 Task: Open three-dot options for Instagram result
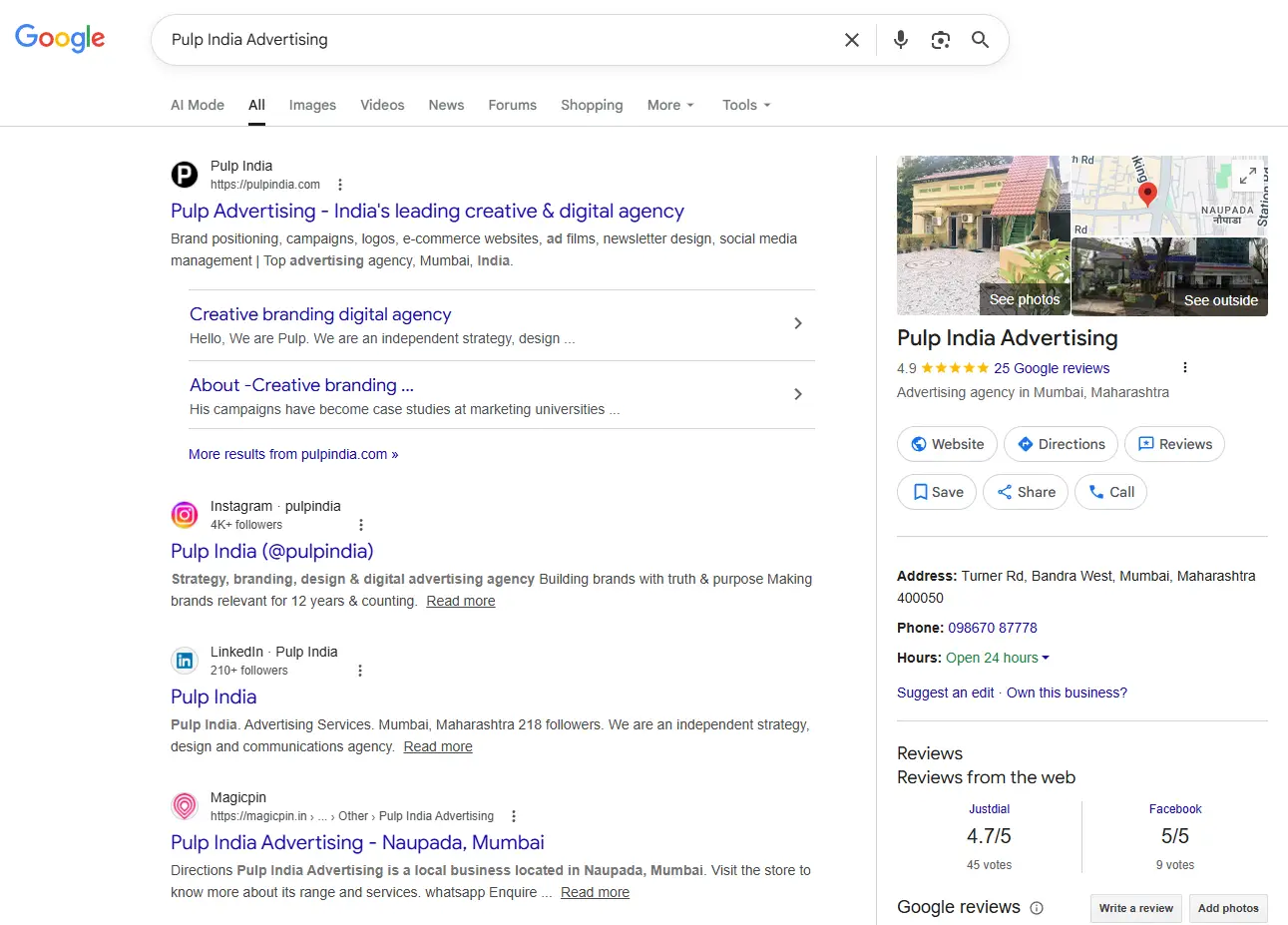point(361,525)
